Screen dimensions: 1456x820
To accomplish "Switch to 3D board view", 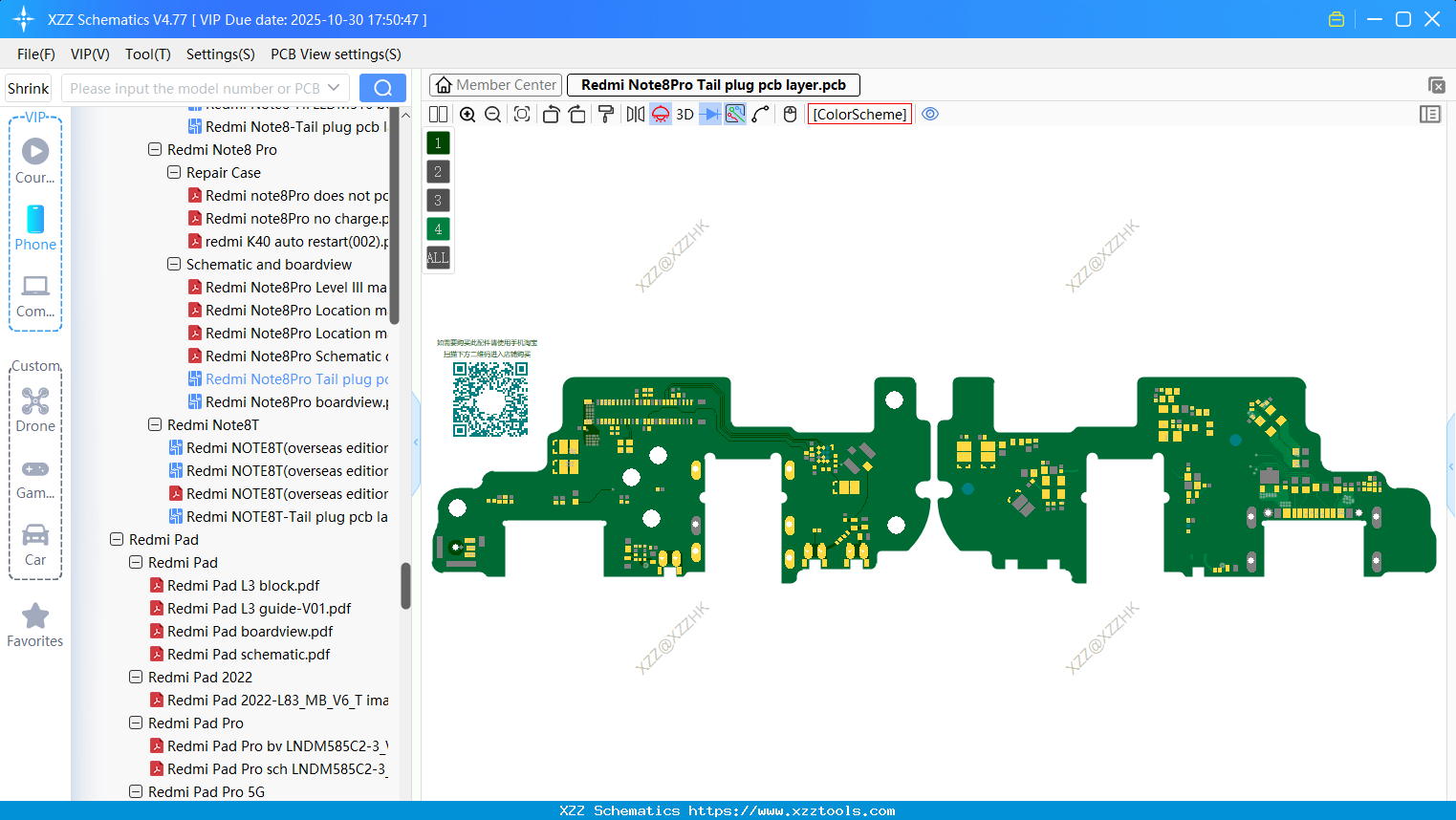I will [x=685, y=115].
